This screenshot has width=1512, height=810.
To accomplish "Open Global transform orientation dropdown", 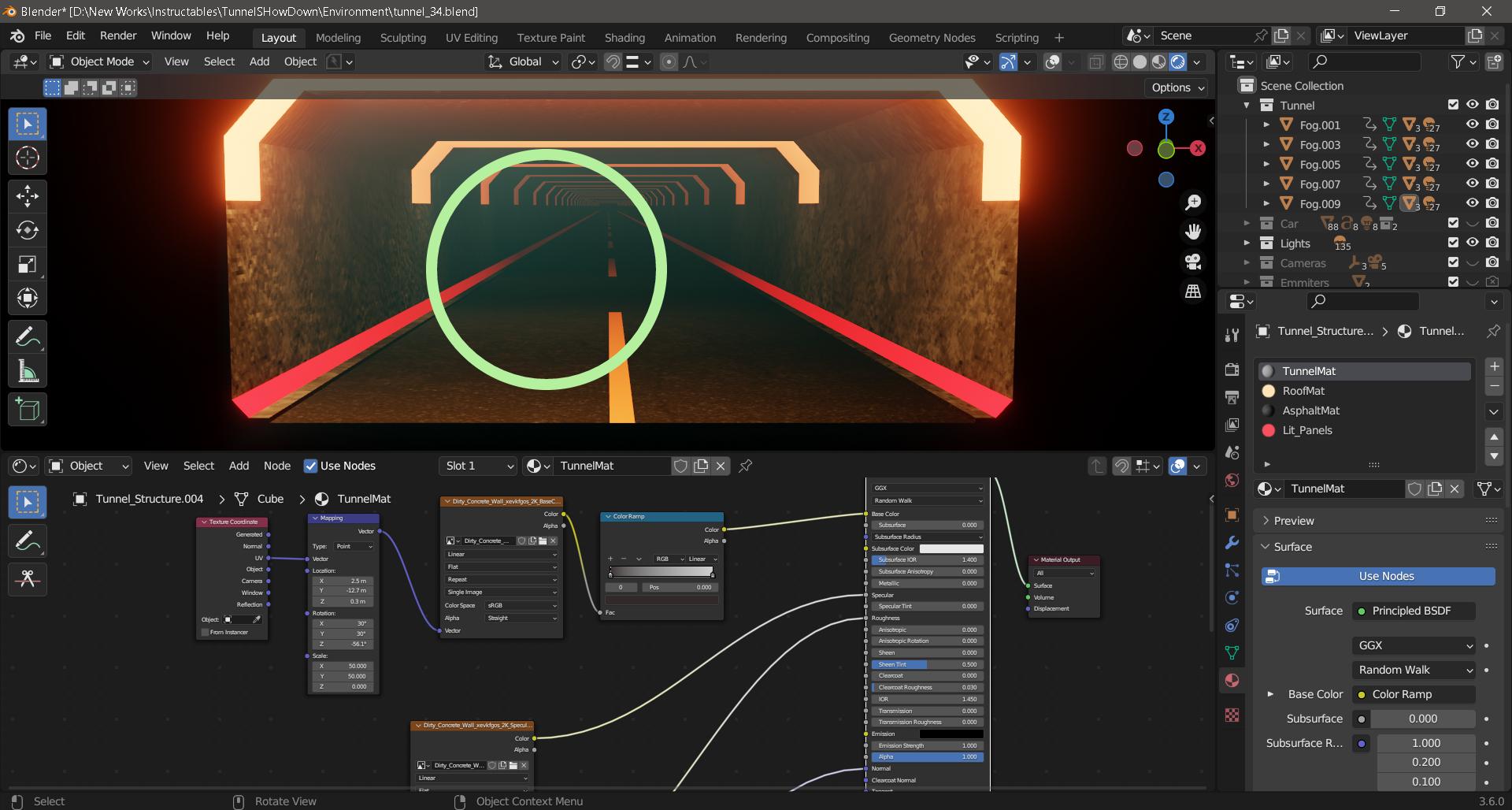I will click(x=523, y=61).
